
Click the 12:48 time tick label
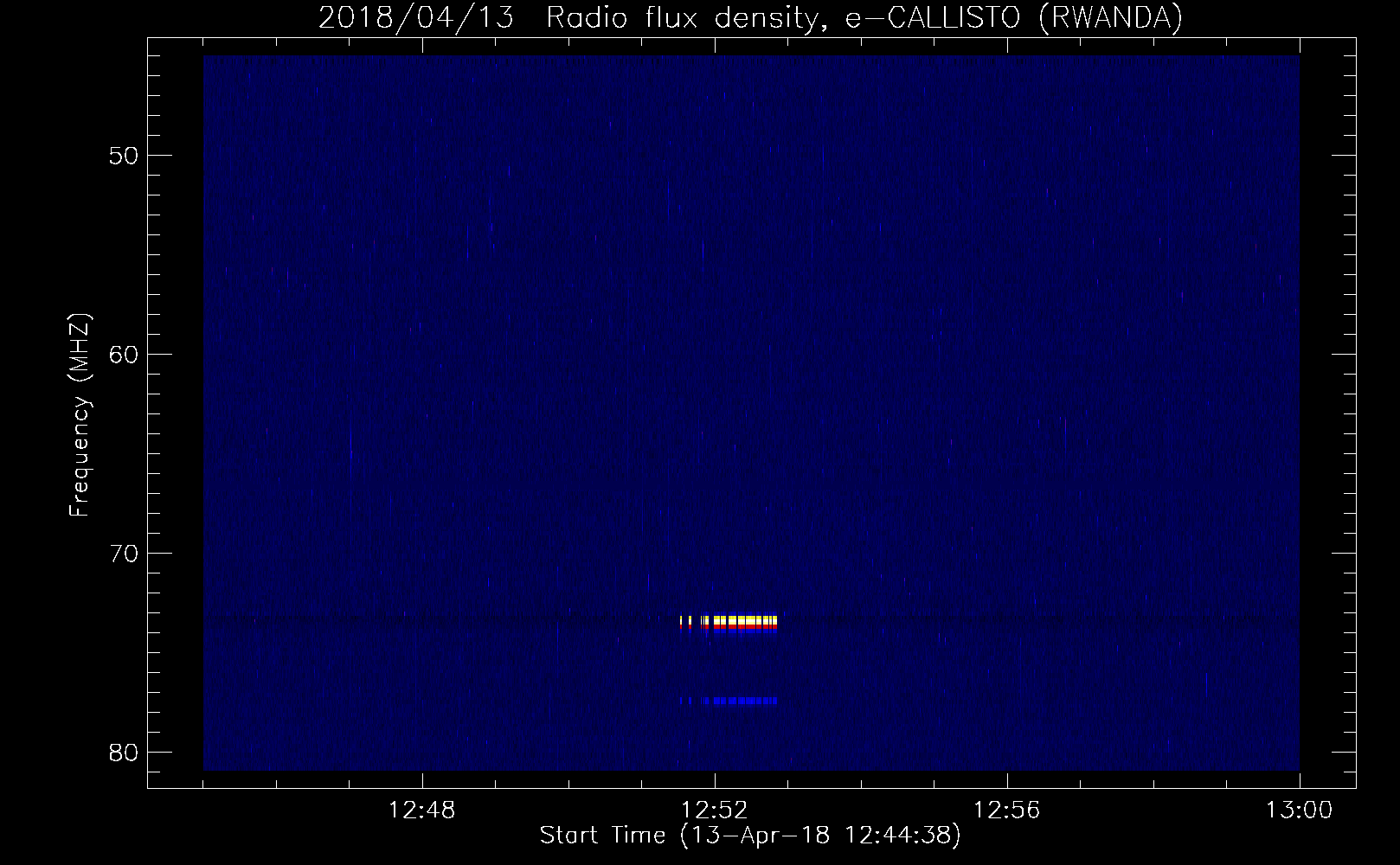click(x=422, y=811)
